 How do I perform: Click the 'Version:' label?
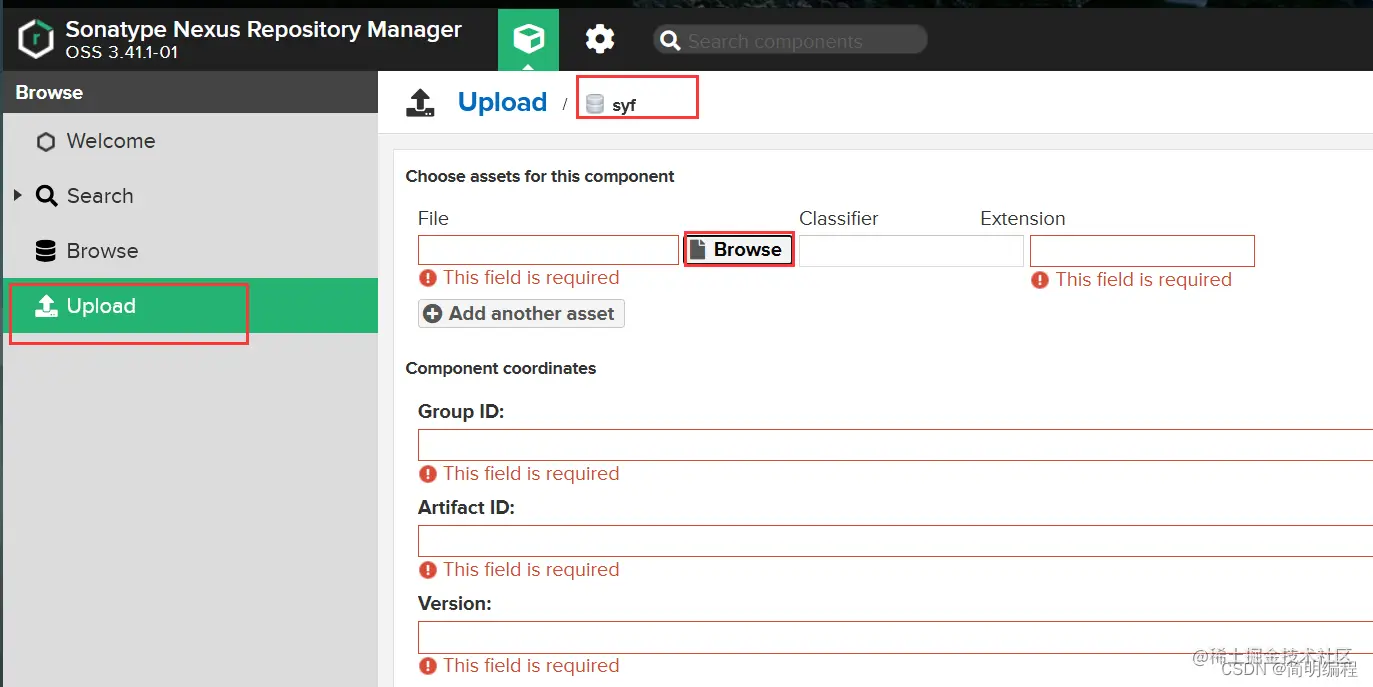tap(455, 604)
